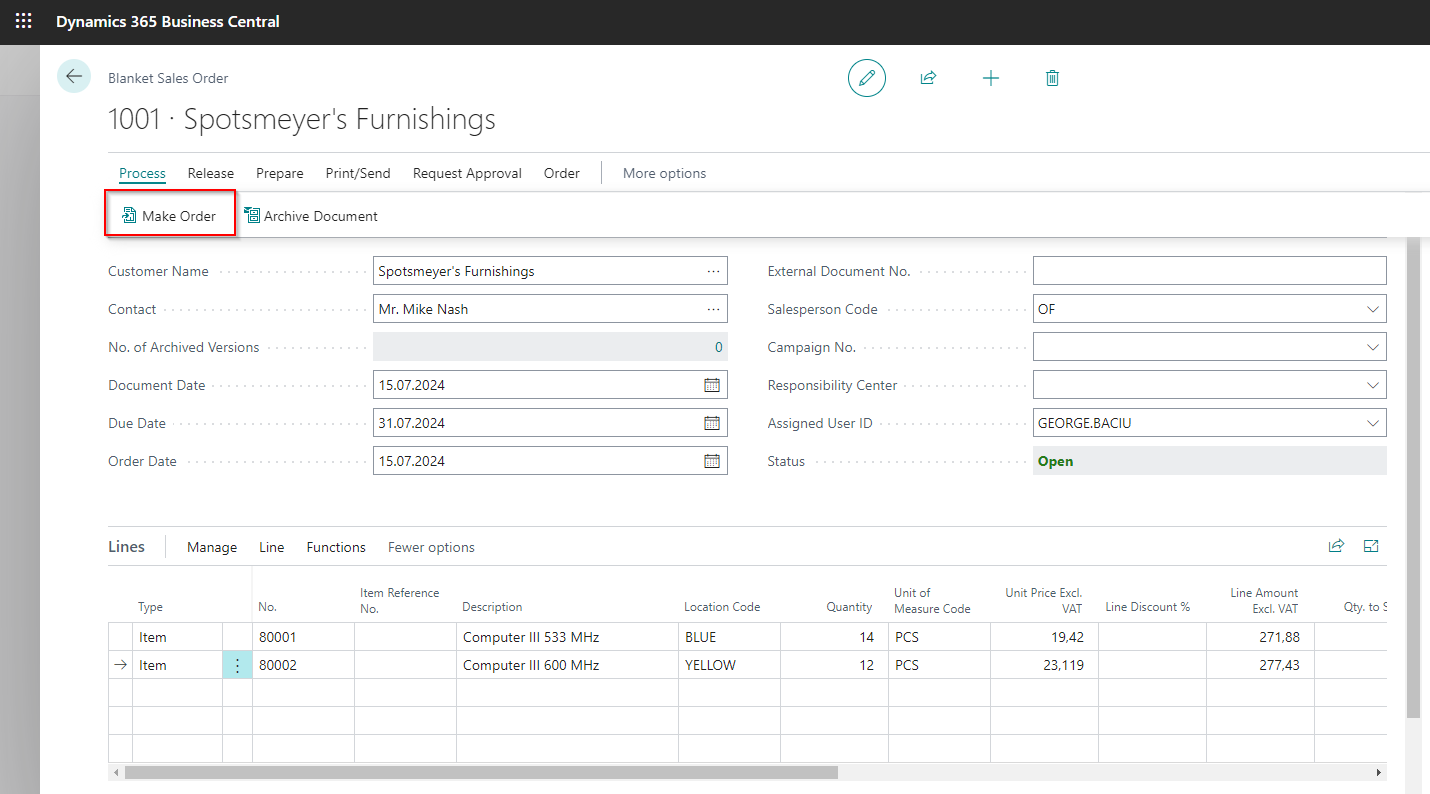Image resolution: width=1430 pixels, height=794 pixels.
Task: Click quantity cell 12
Action: point(834,665)
